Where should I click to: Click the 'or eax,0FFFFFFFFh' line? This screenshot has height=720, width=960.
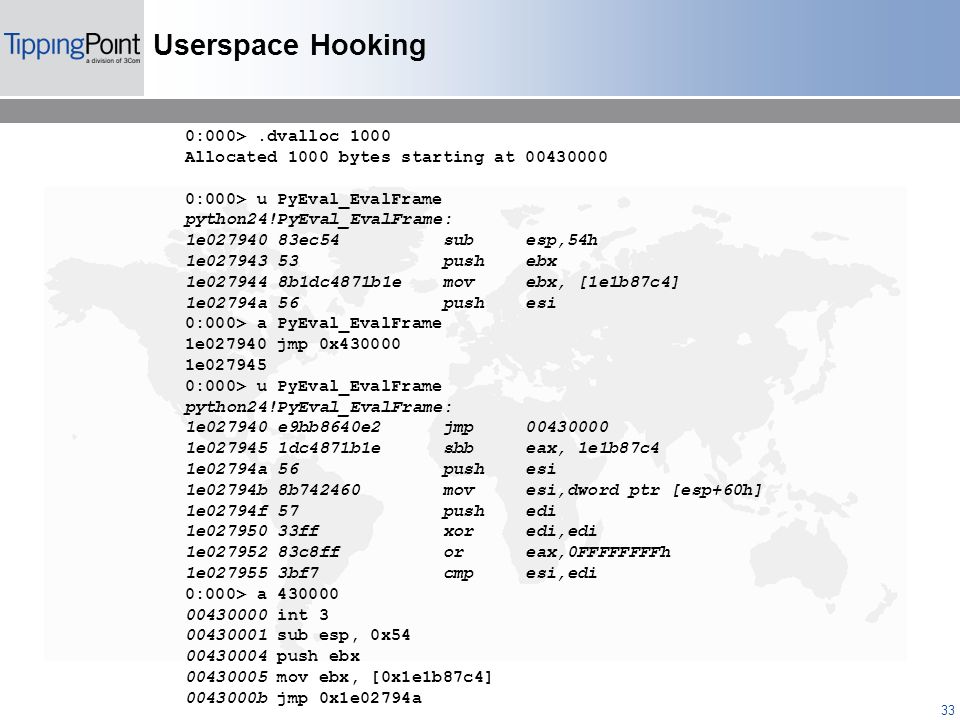click(x=428, y=552)
